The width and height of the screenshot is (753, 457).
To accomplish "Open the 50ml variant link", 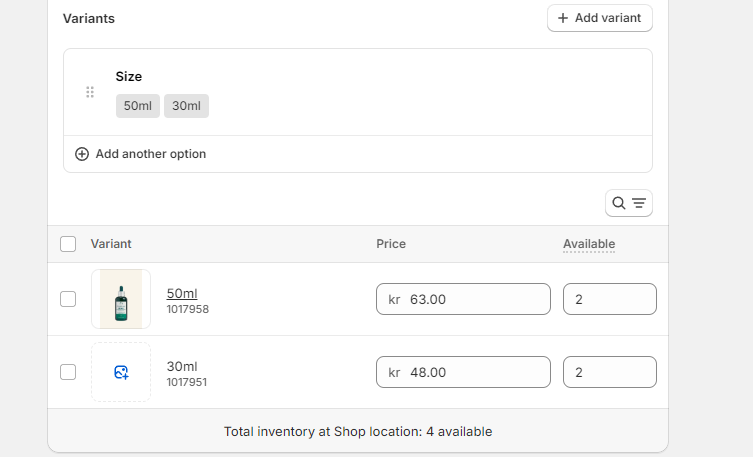I will pos(181,293).
